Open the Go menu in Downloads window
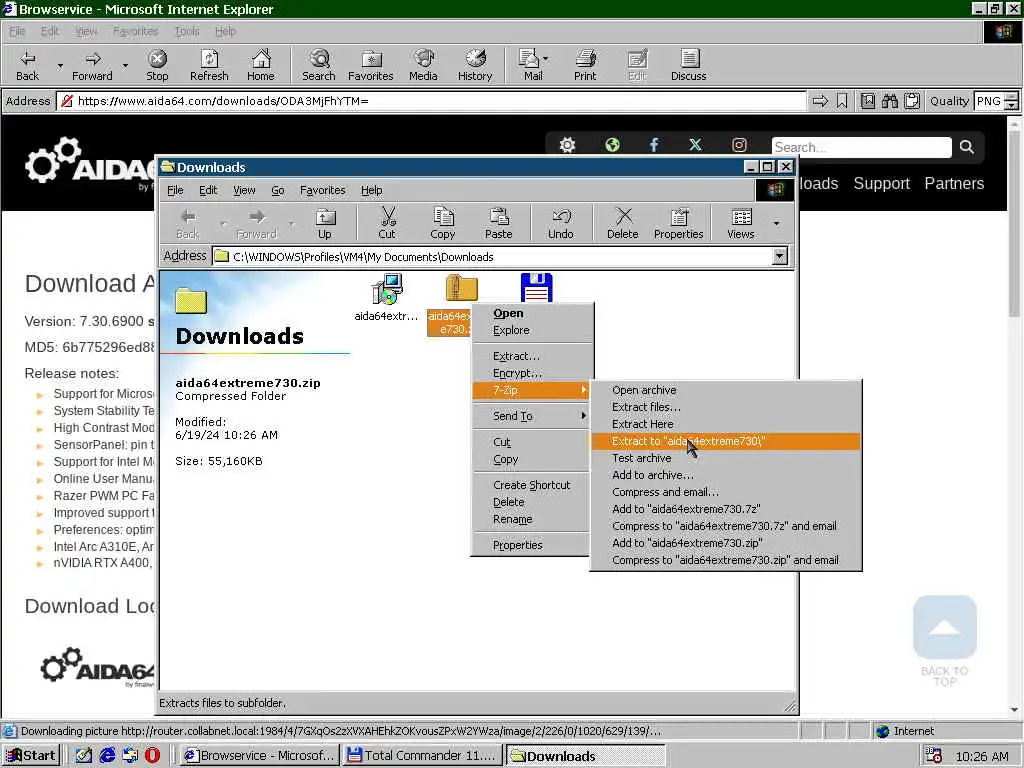The height and width of the screenshot is (768, 1024). 278,190
